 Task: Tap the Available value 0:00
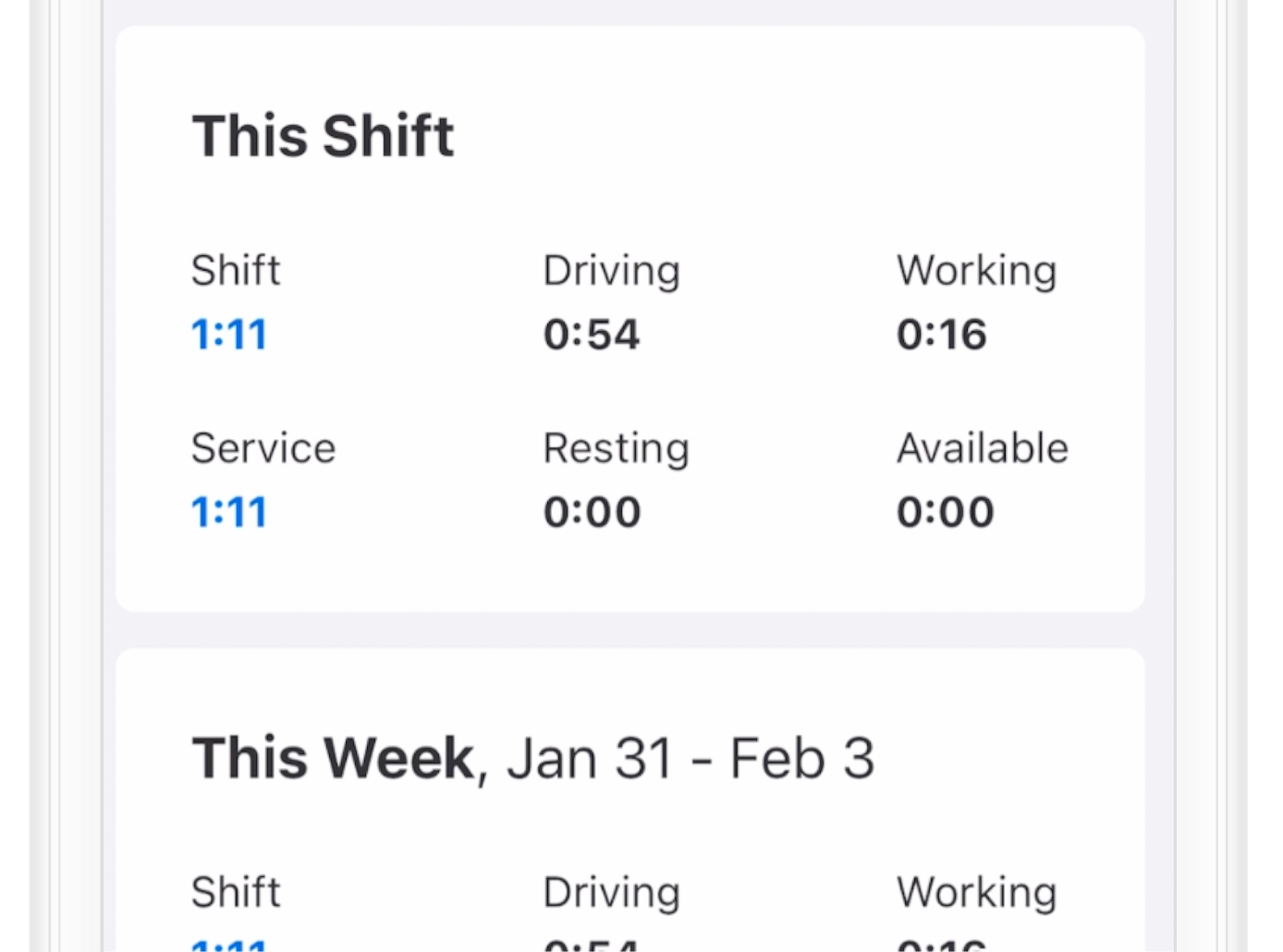945,510
